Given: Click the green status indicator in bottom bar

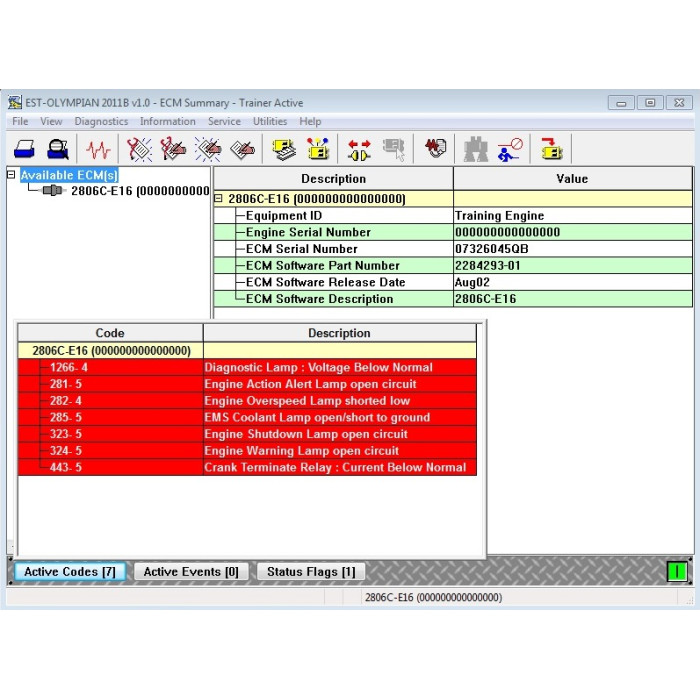Looking at the screenshot, I should click(677, 571).
